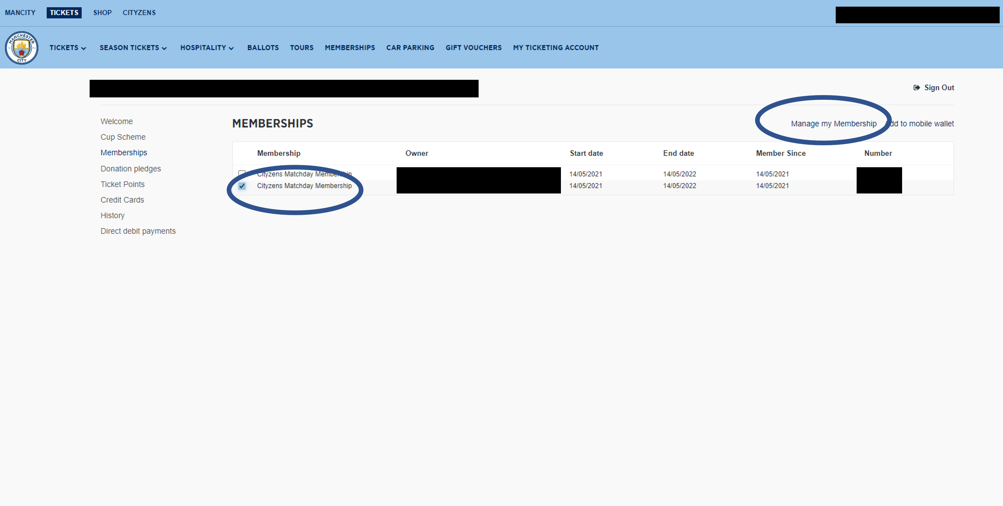Click the Sign Out link

point(939,88)
